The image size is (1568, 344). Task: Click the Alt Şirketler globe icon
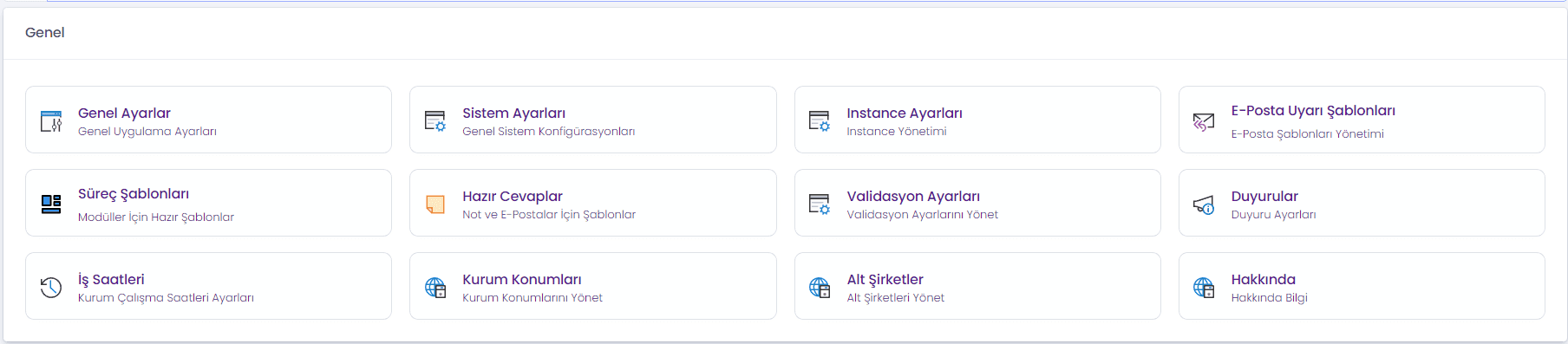(820, 288)
